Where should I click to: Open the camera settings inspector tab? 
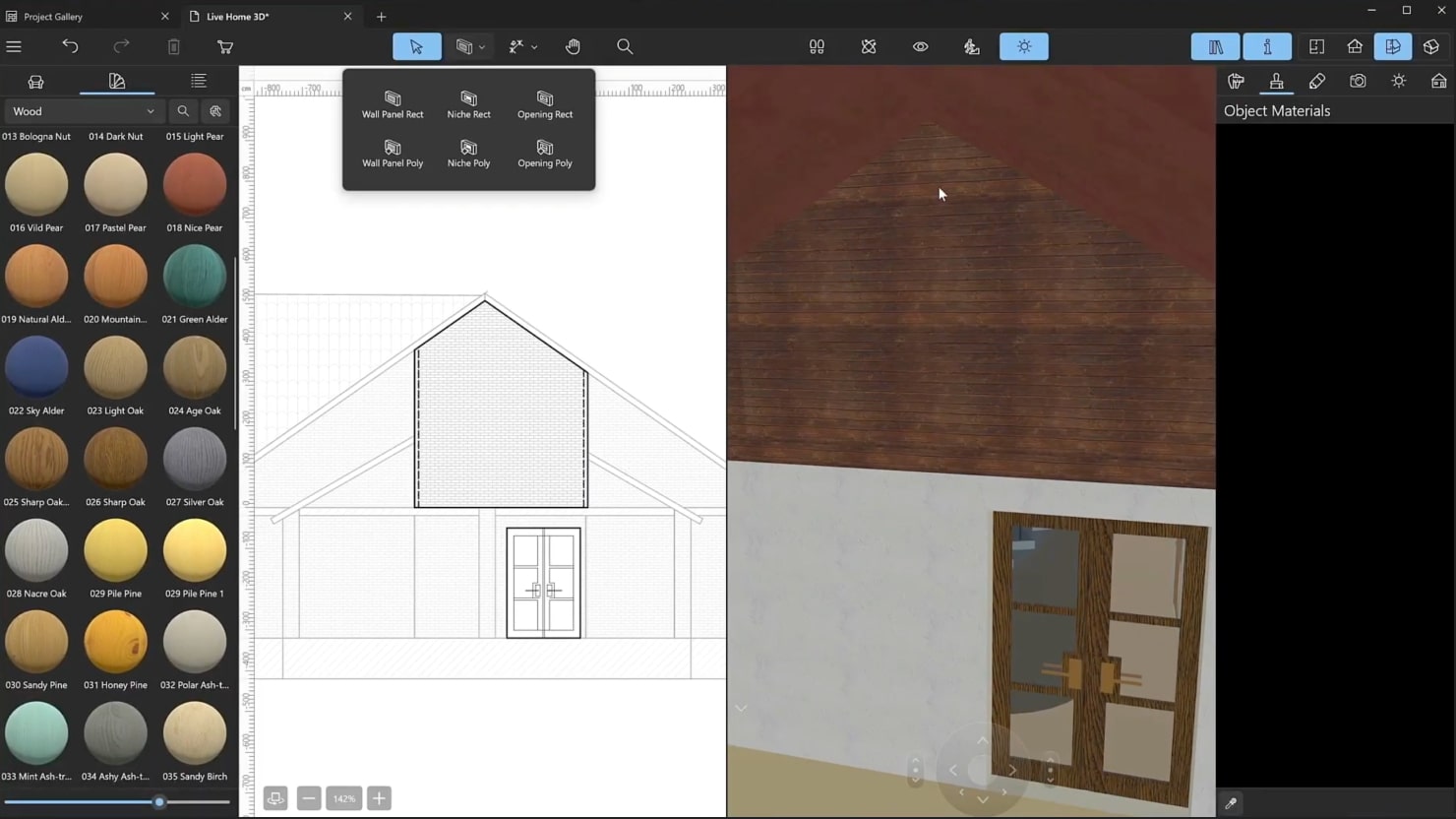point(1358,82)
